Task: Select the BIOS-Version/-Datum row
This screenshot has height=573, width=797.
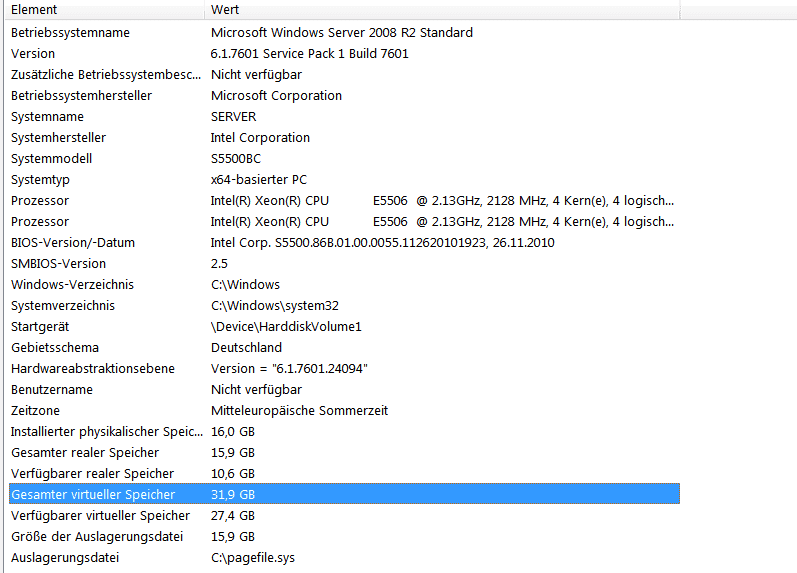Action: [x=73, y=243]
